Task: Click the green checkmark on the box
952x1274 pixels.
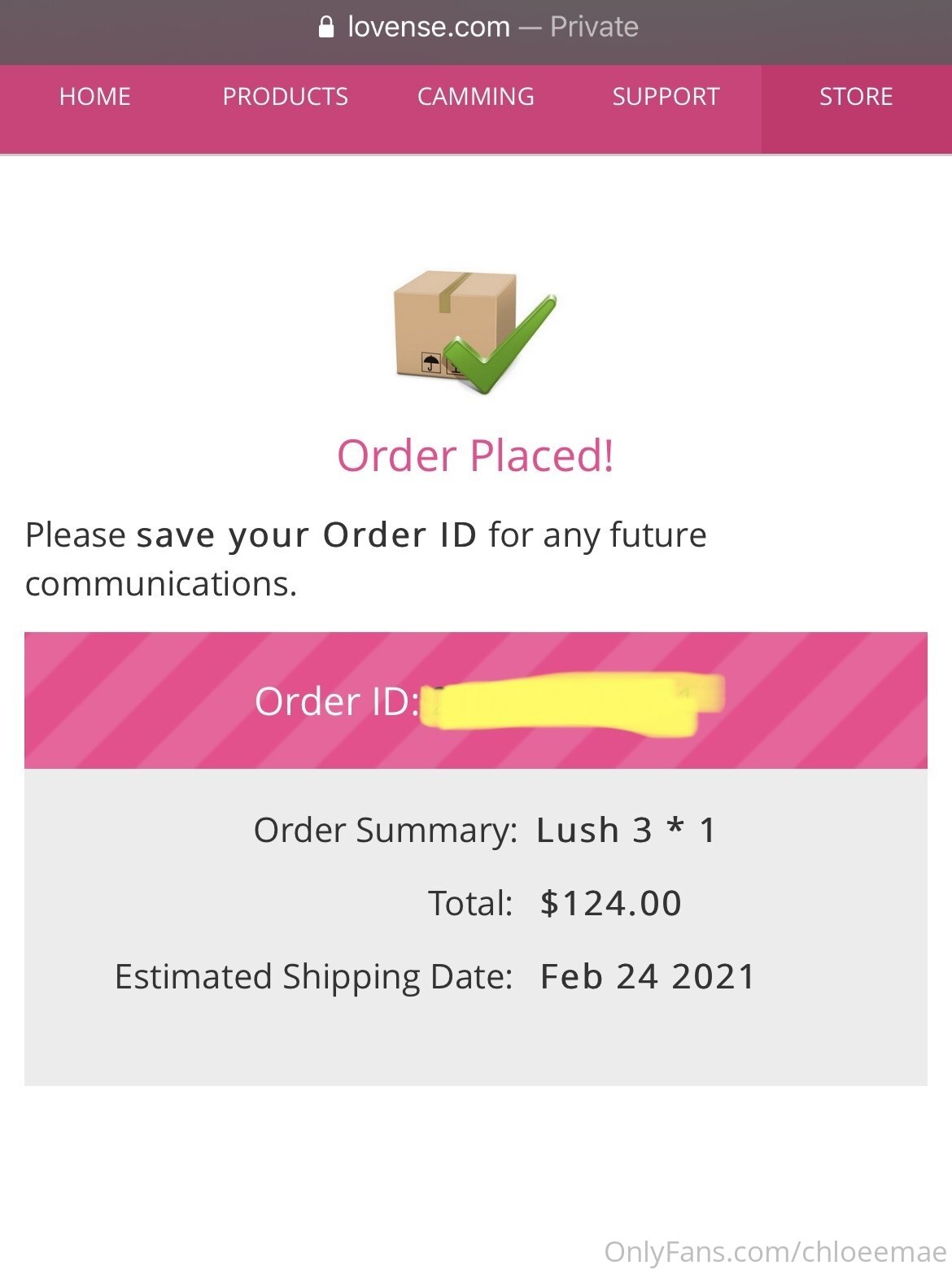Action: 501,345
